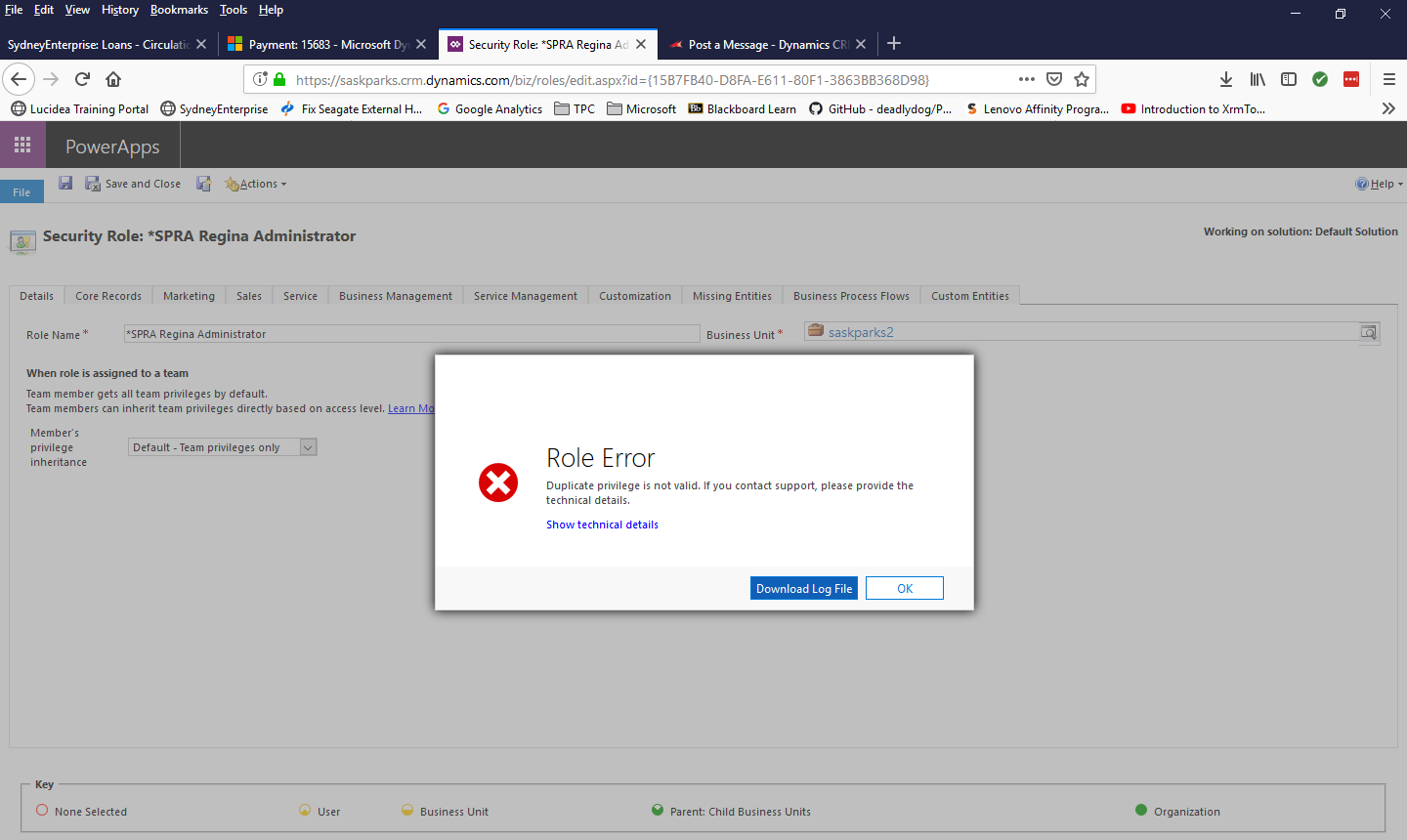Open the Microsoft bookmarks folder
The width and height of the screenshot is (1407, 840).
pyautogui.click(x=642, y=109)
